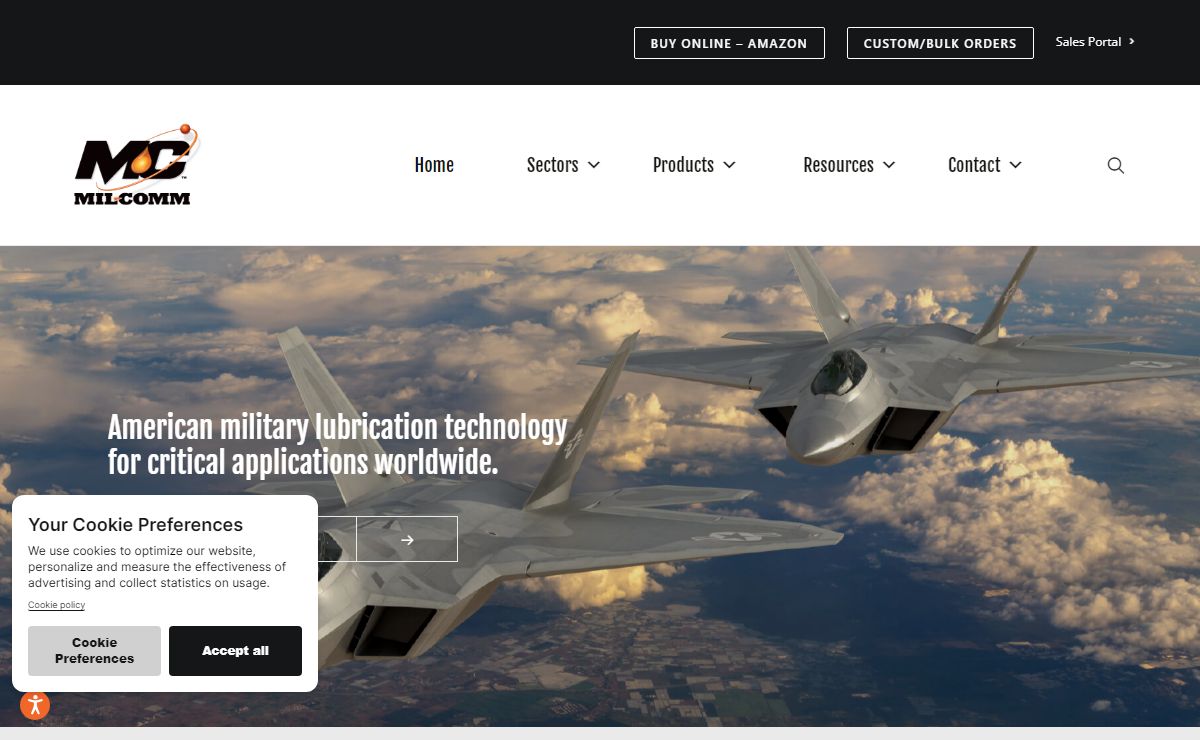Open the Sectors menu label

[x=552, y=165]
